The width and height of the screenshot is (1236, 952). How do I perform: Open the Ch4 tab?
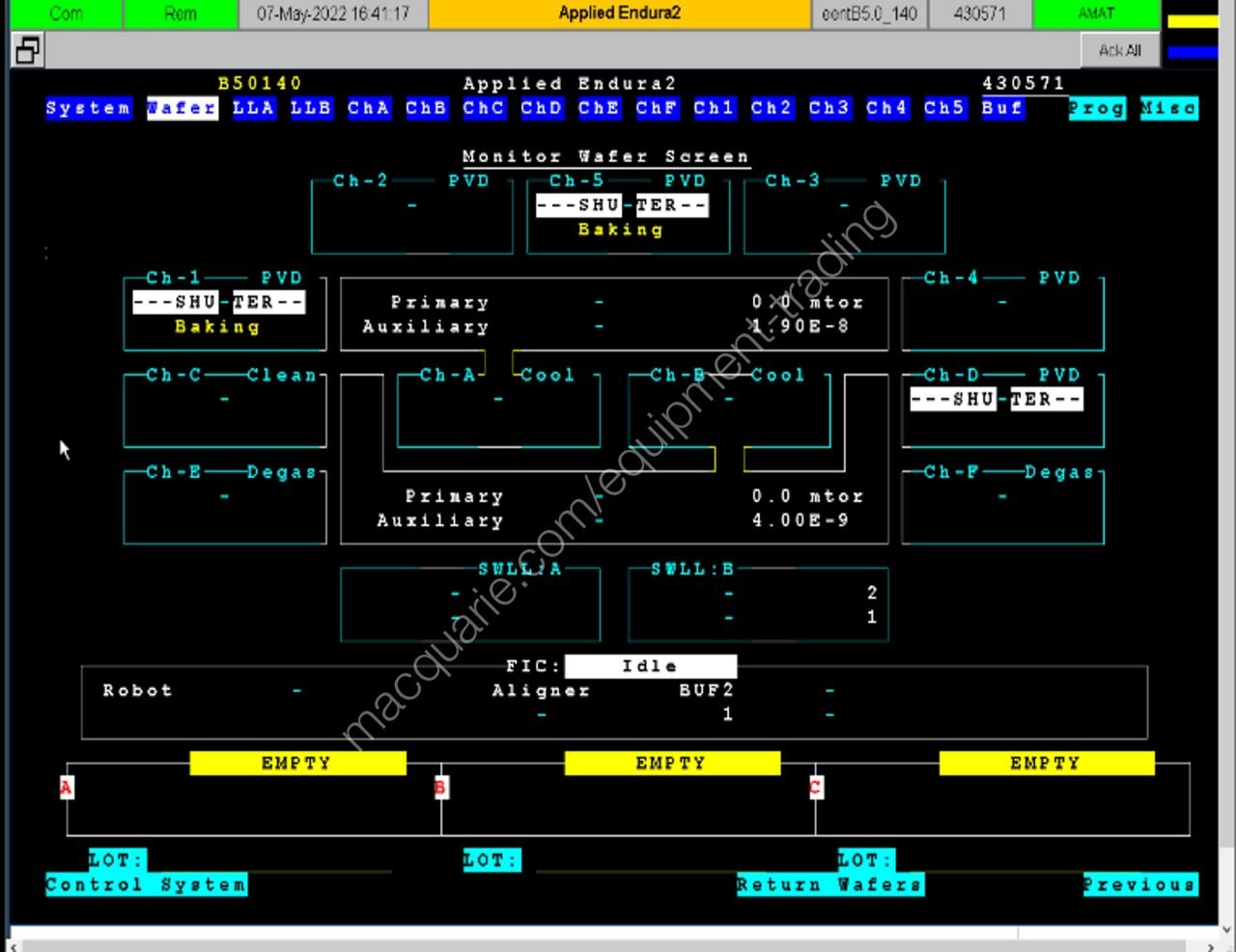886,108
